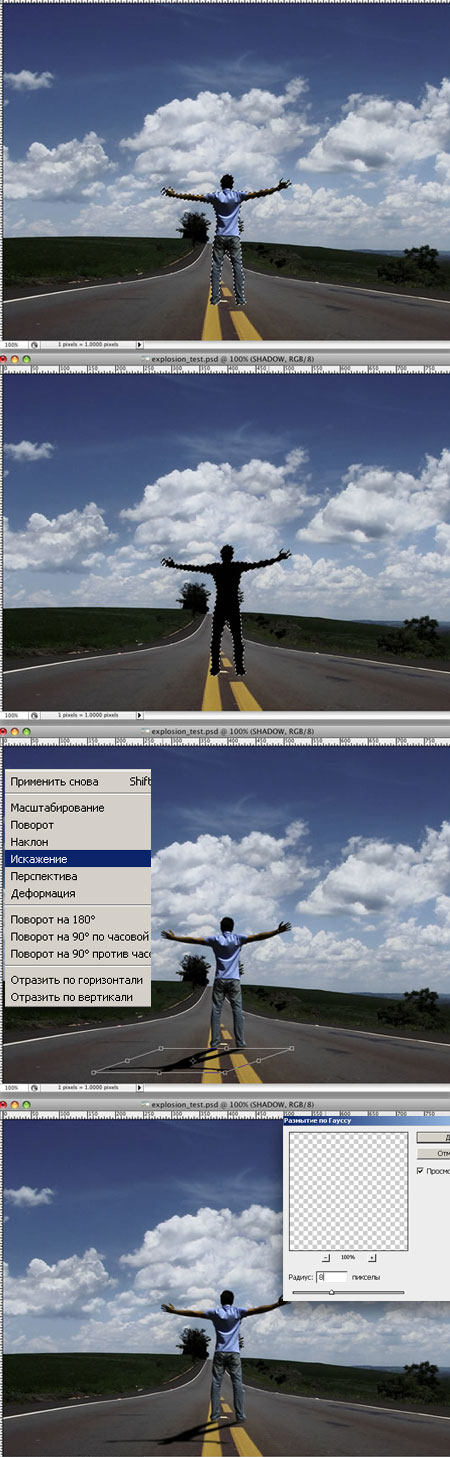Select "Перспектива" in the menu

pyautogui.click(x=76, y=876)
